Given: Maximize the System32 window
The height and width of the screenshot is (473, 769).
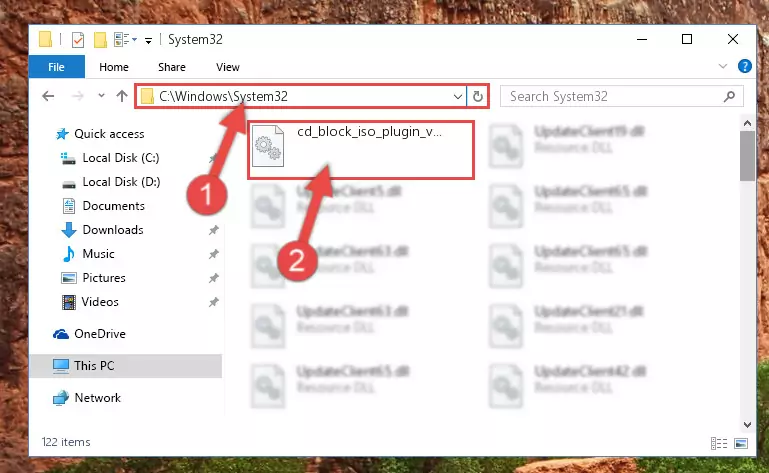Looking at the screenshot, I should pyautogui.click(x=687, y=39).
